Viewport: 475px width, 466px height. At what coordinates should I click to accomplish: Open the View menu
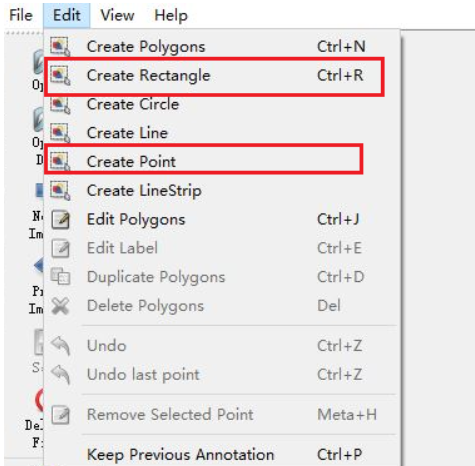pos(117,15)
